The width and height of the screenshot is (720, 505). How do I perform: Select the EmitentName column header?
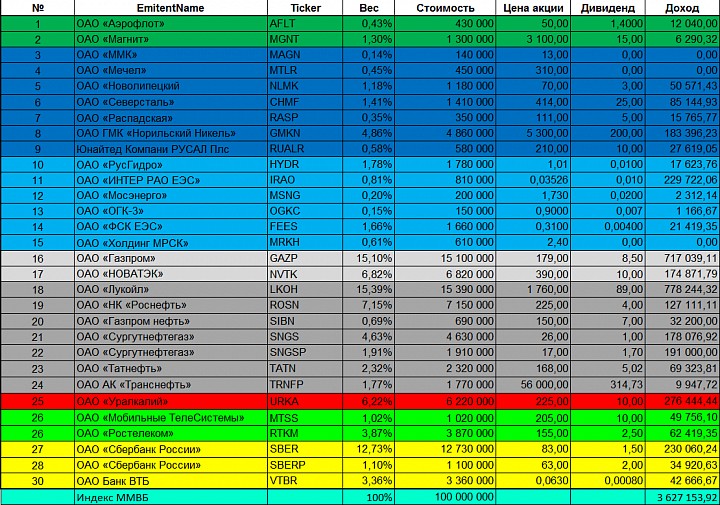click(x=170, y=8)
